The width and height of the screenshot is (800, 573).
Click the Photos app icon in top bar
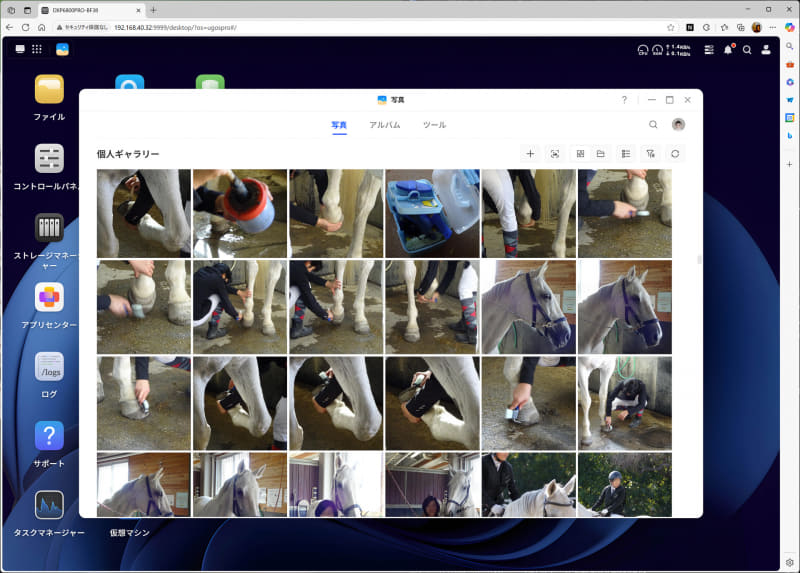tap(62, 49)
